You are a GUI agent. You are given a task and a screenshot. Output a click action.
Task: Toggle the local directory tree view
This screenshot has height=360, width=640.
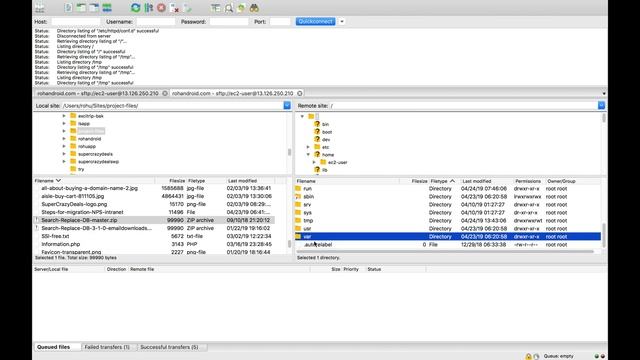[81, 8]
